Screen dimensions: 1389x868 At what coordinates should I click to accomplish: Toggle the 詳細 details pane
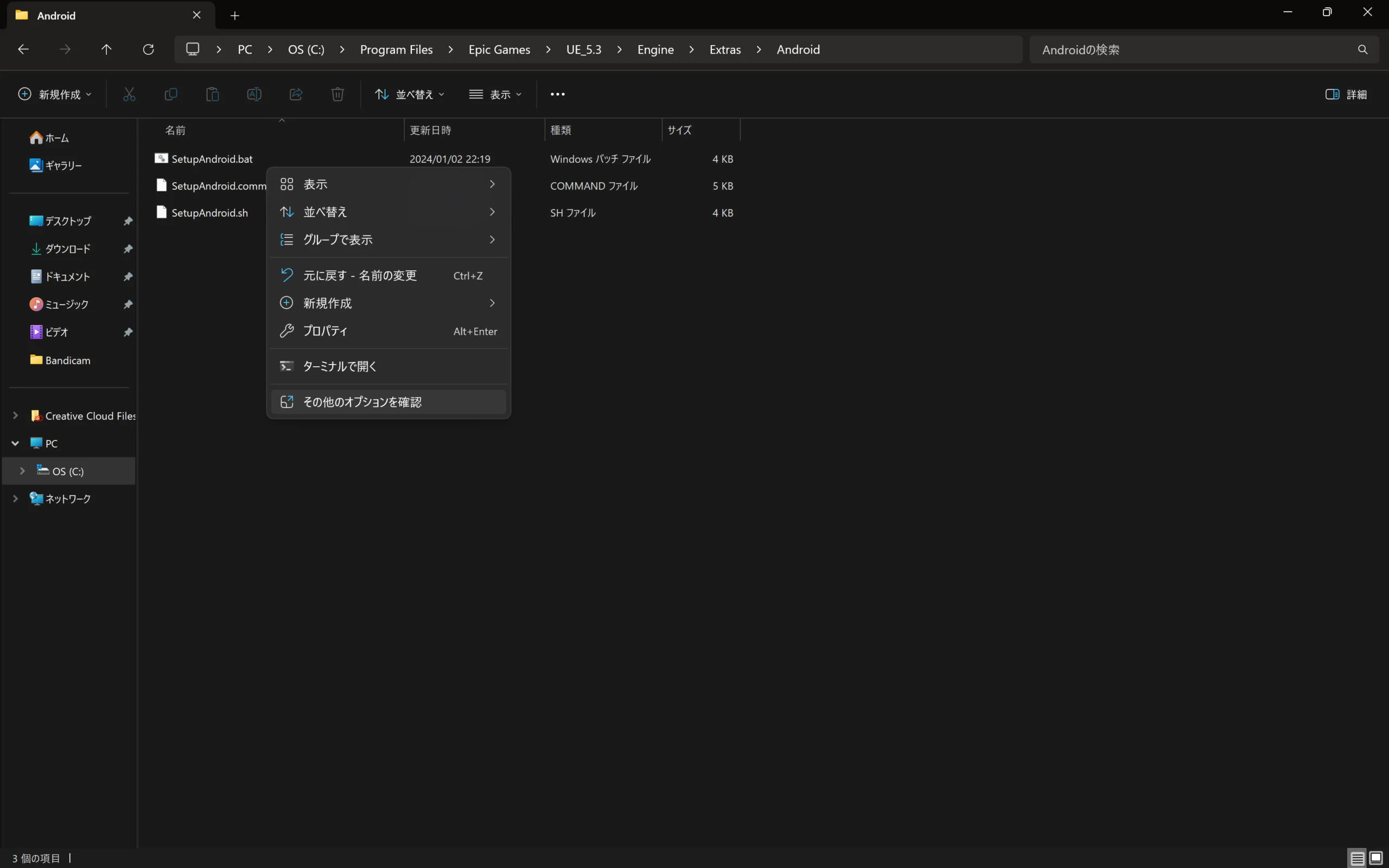pos(1346,94)
